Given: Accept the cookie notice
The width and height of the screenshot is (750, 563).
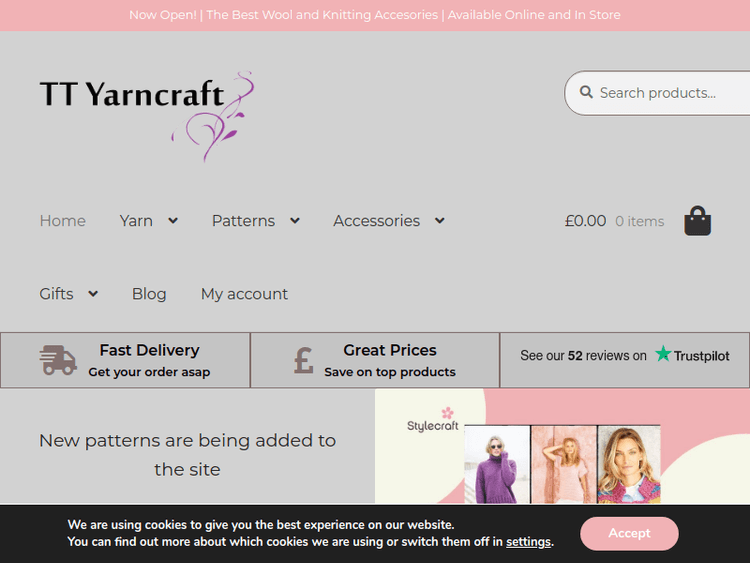Looking at the screenshot, I should pos(629,533).
